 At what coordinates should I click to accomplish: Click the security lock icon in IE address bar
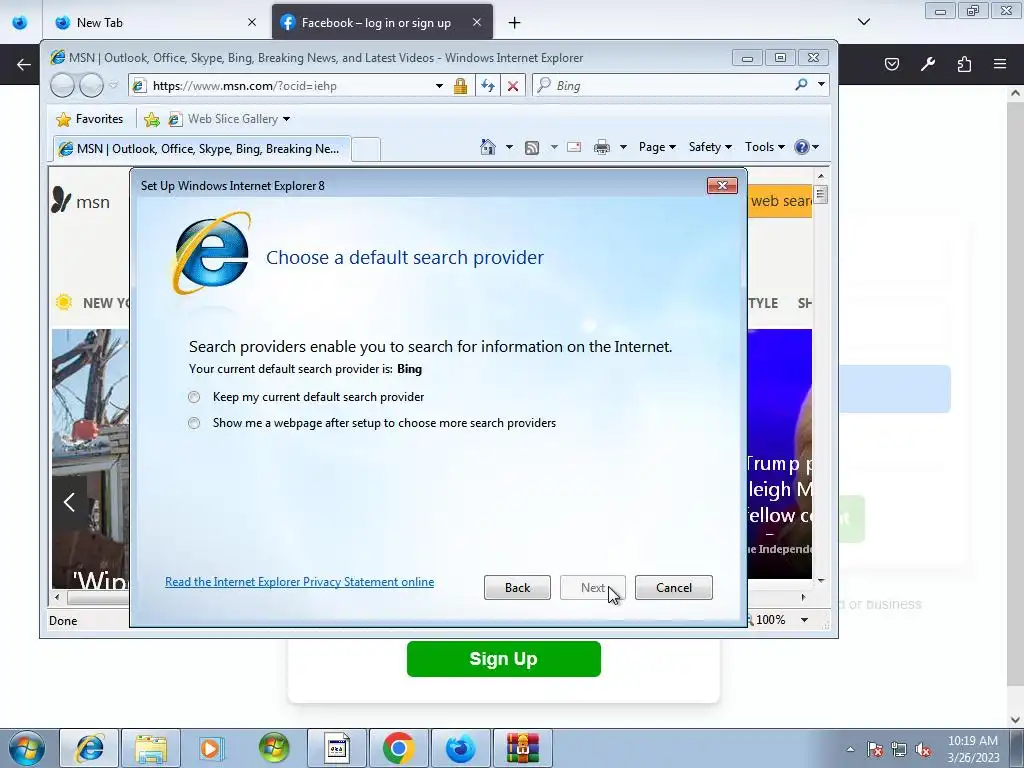point(460,86)
